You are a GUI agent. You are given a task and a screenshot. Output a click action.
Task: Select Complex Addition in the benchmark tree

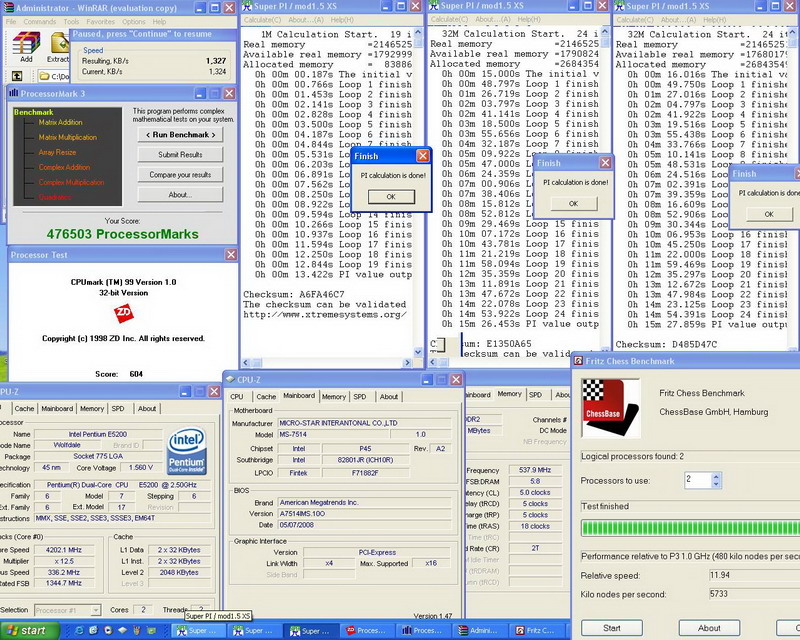(64, 167)
